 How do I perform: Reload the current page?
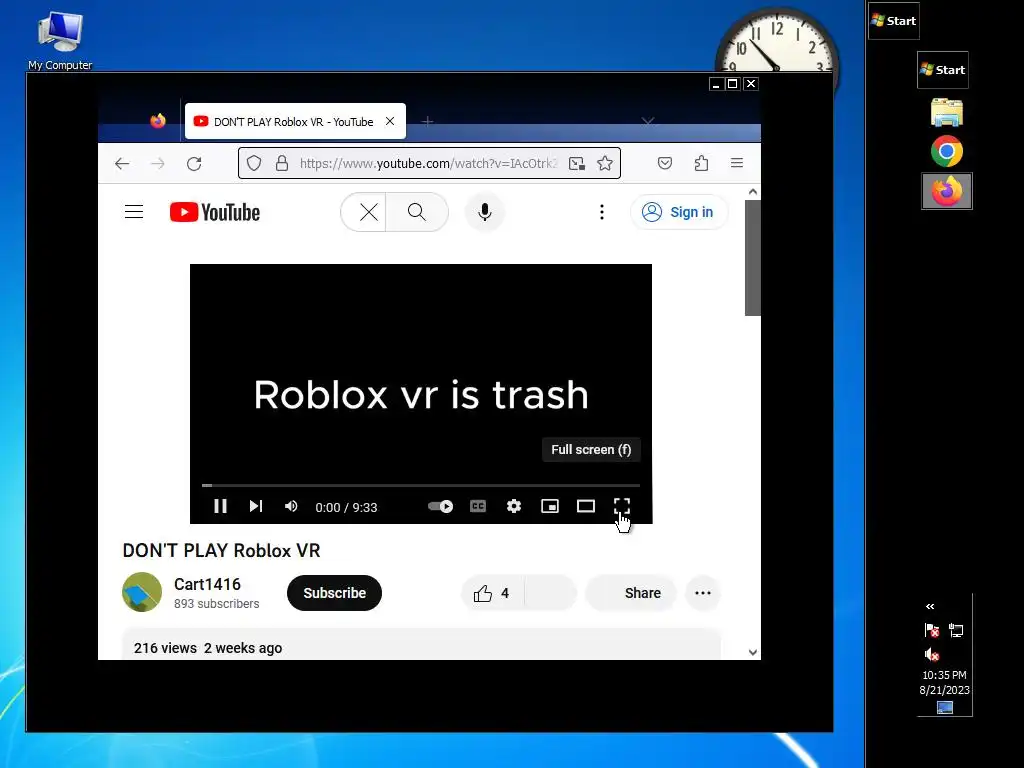click(194, 163)
